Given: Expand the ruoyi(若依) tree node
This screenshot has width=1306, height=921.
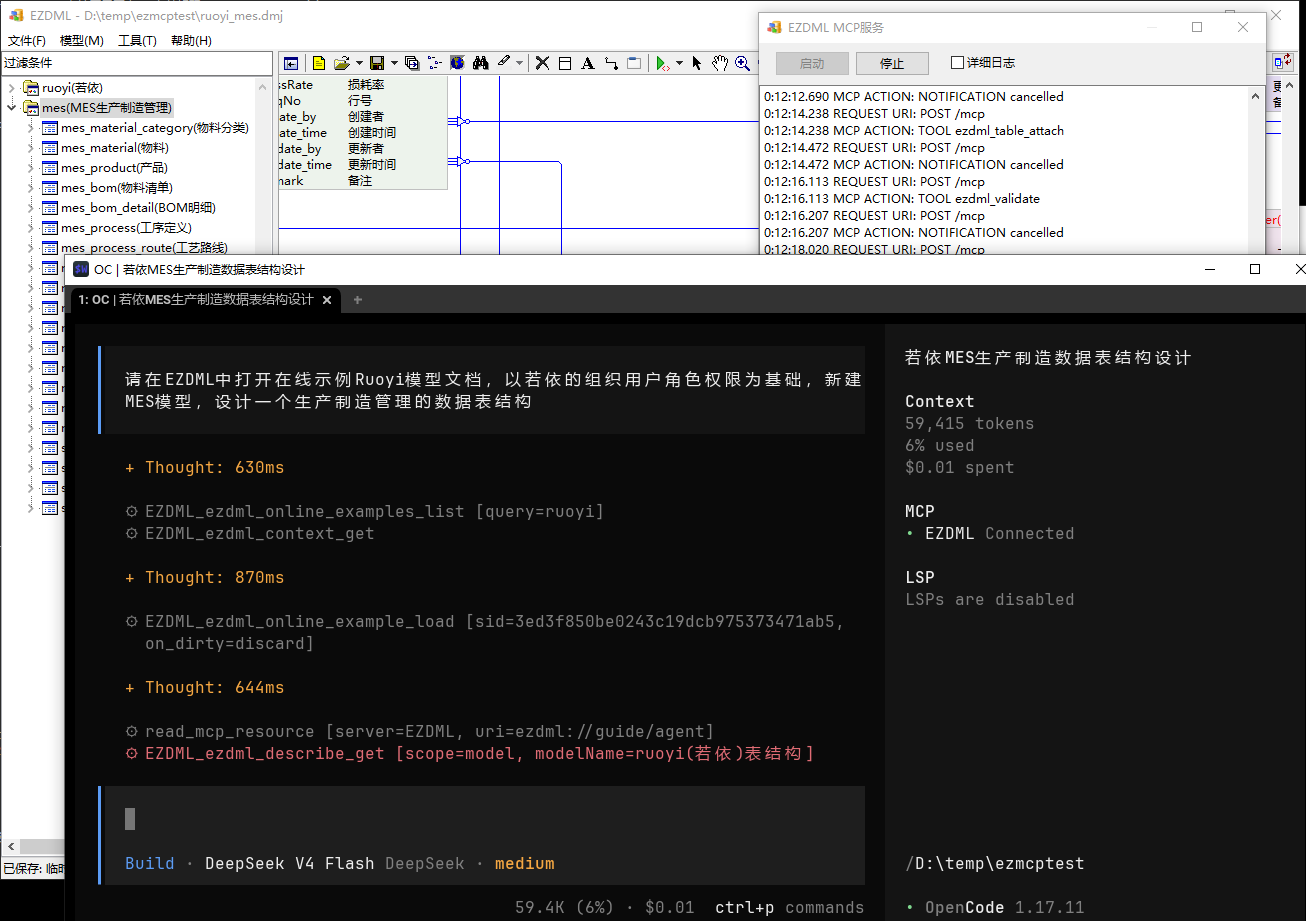Looking at the screenshot, I should 13,88.
